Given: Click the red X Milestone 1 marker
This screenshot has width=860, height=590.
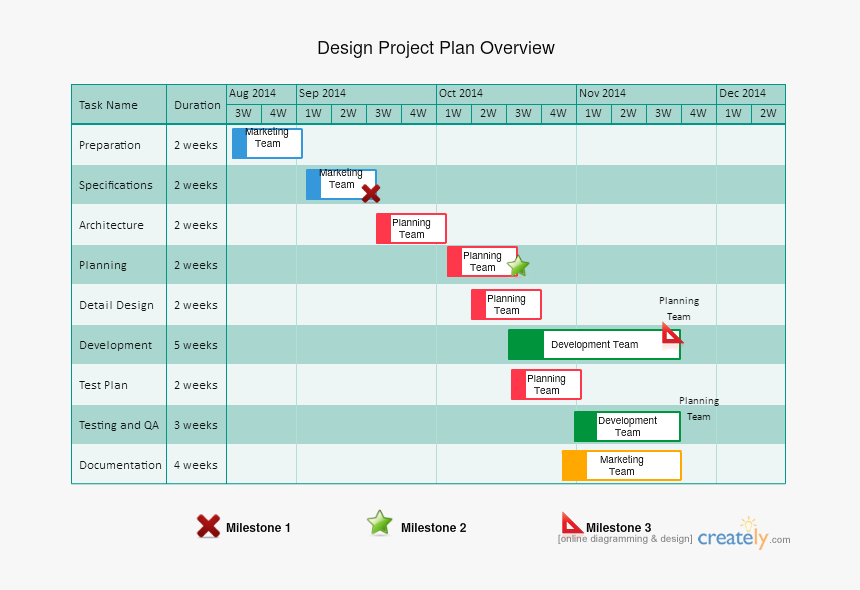Looking at the screenshot, I should tap(371, 193).
